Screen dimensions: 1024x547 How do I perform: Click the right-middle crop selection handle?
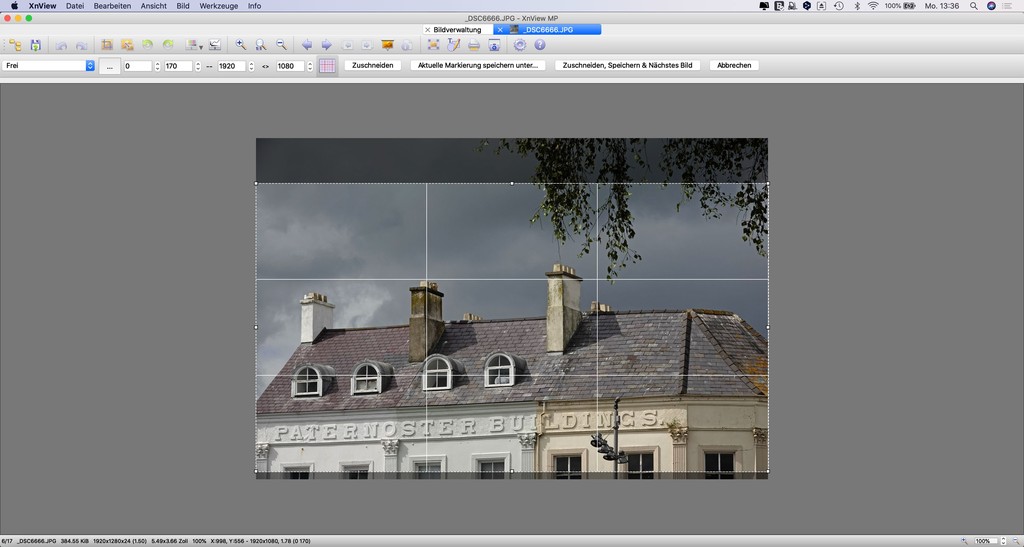(768, 327)
